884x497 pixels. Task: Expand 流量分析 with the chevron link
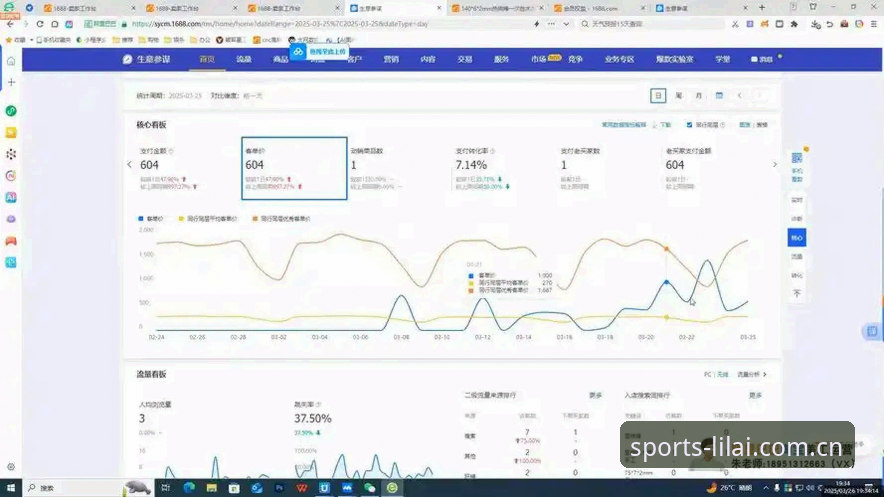coord(752,374)
